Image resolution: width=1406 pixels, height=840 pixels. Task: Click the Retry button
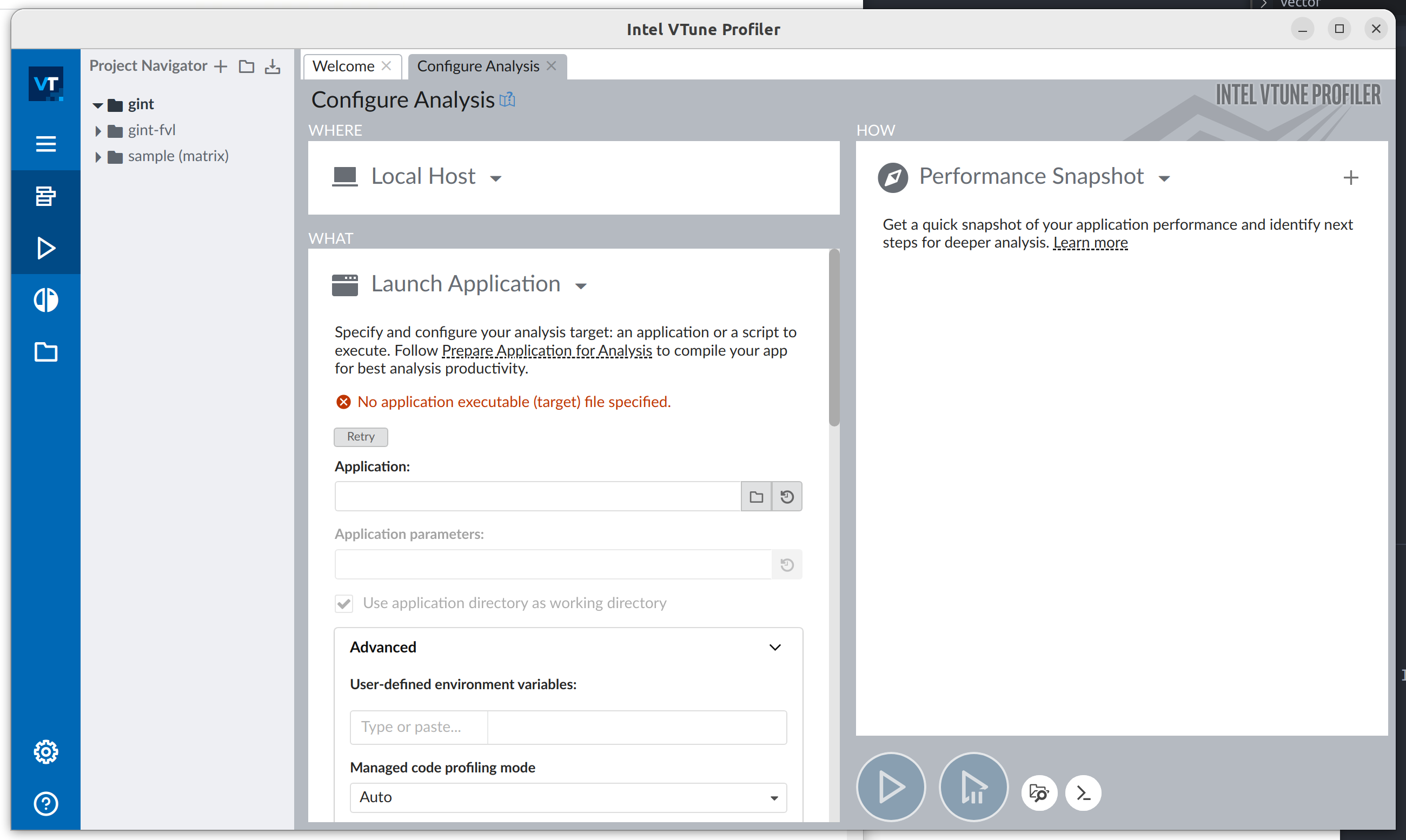(x=361, y=436)
